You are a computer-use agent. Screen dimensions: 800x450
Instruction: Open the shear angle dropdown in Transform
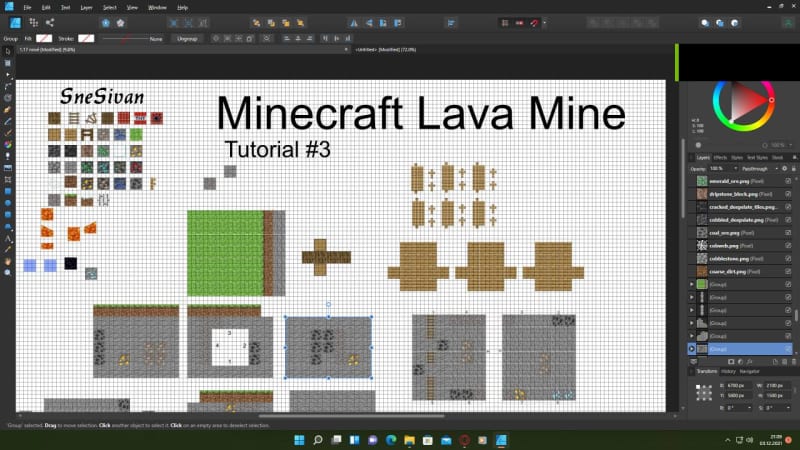[x=789, y=408]
